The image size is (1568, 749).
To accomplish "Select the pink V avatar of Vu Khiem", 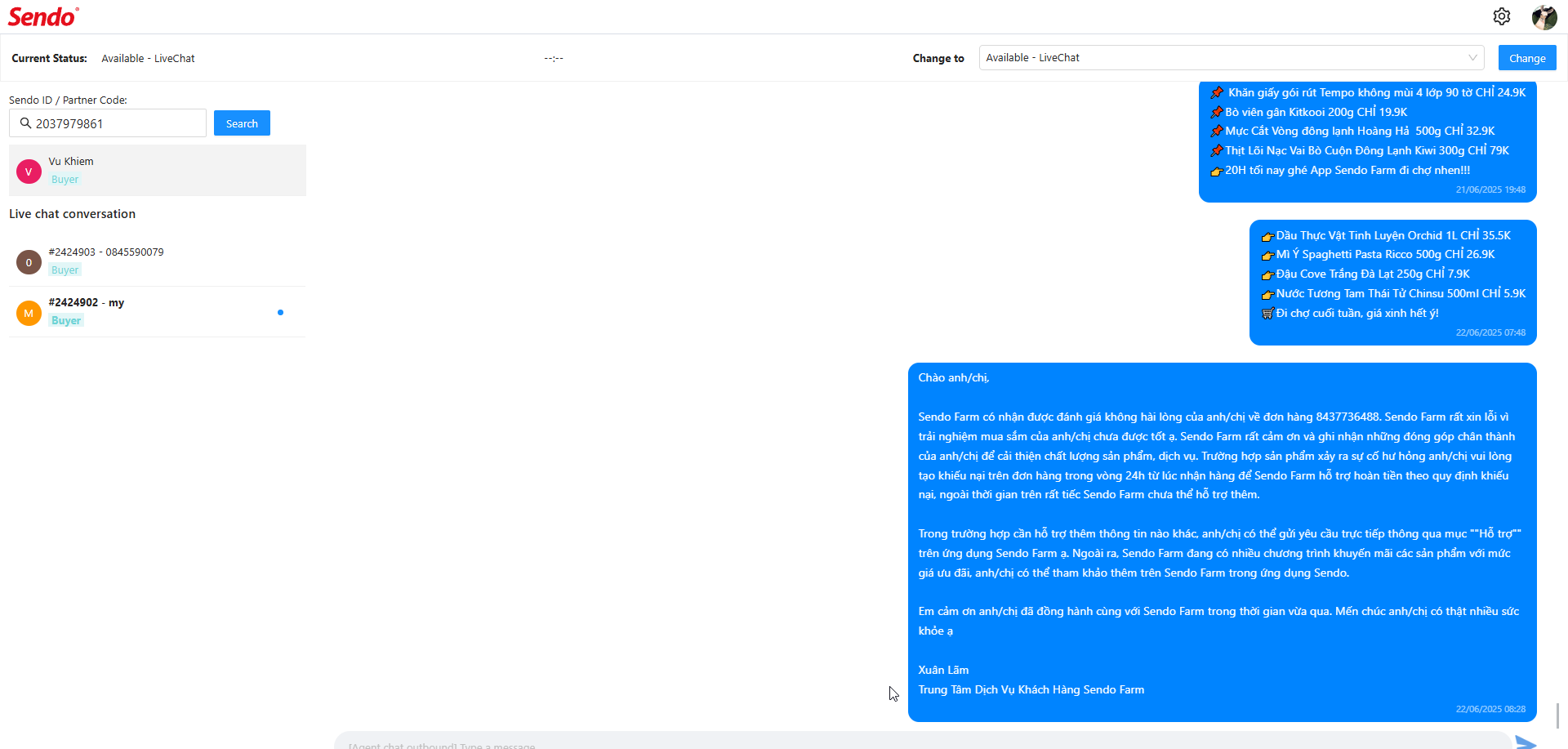I will tap(29, 172).
